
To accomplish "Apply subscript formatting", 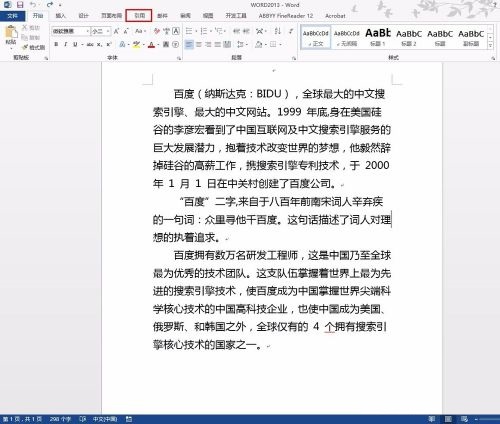I will [x=99, y=44].
